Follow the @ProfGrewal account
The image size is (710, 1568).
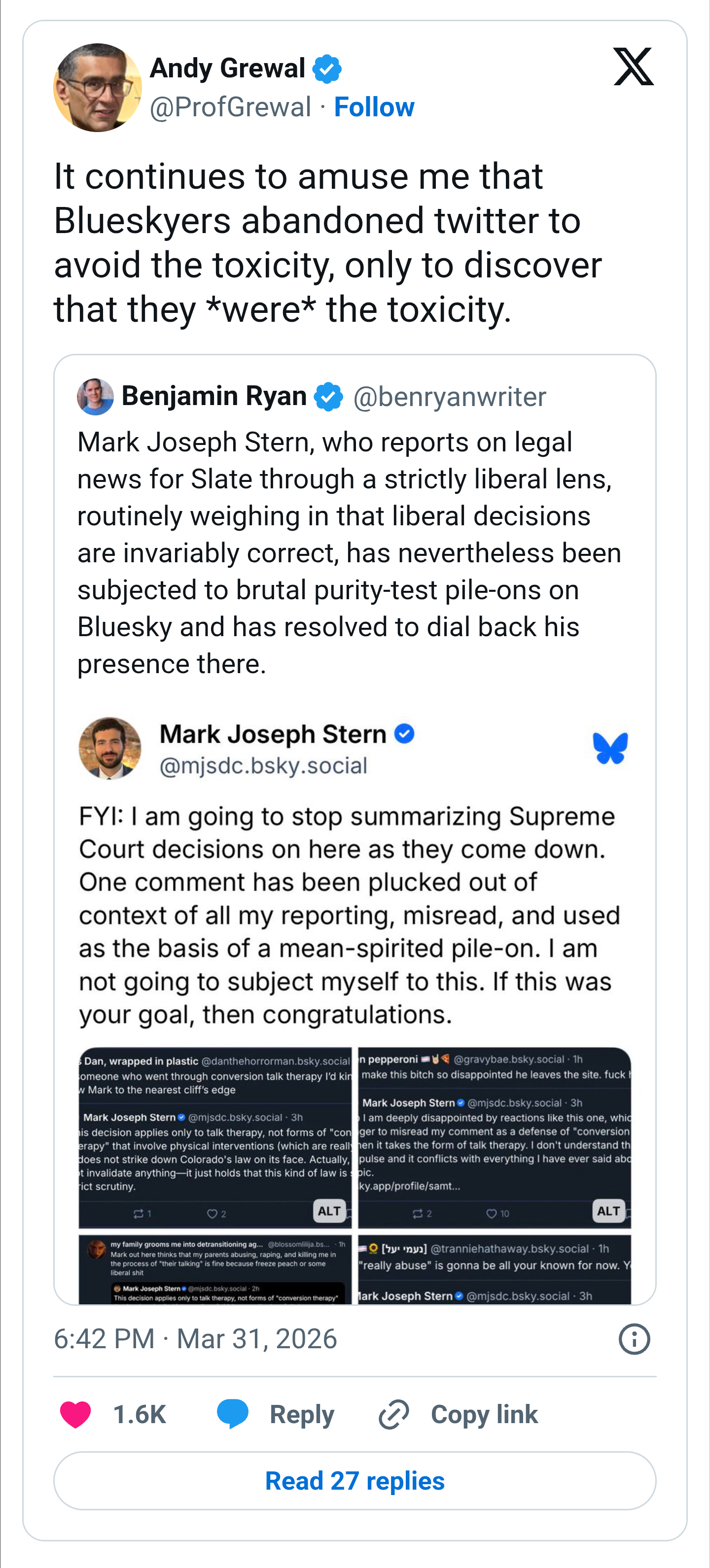tap(374, 107)
